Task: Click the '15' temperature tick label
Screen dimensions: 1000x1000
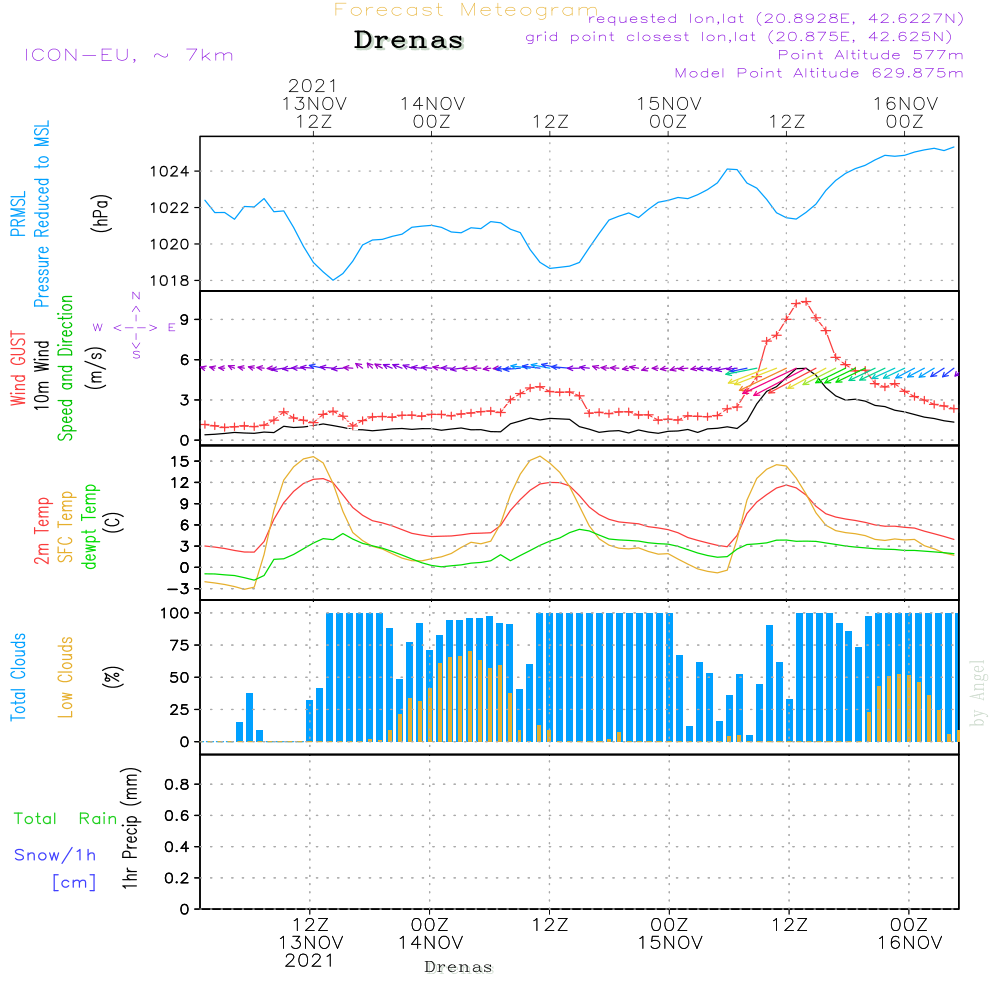Action: (180, 461)
